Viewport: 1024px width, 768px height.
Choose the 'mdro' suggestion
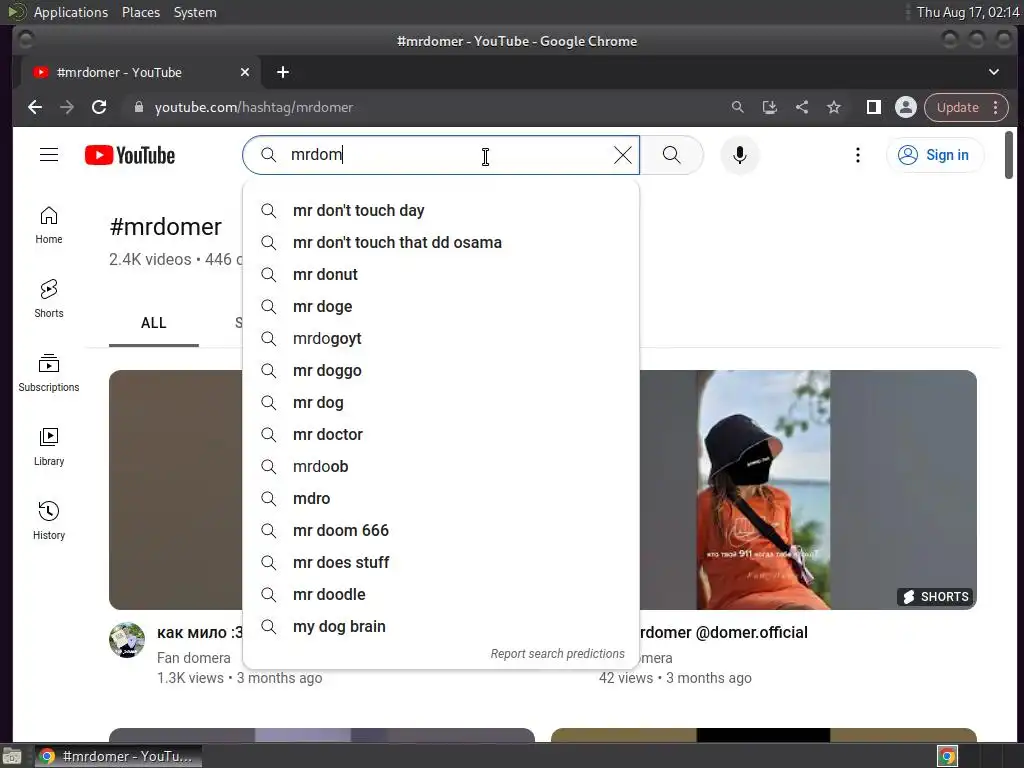click(x=441, y=498)
